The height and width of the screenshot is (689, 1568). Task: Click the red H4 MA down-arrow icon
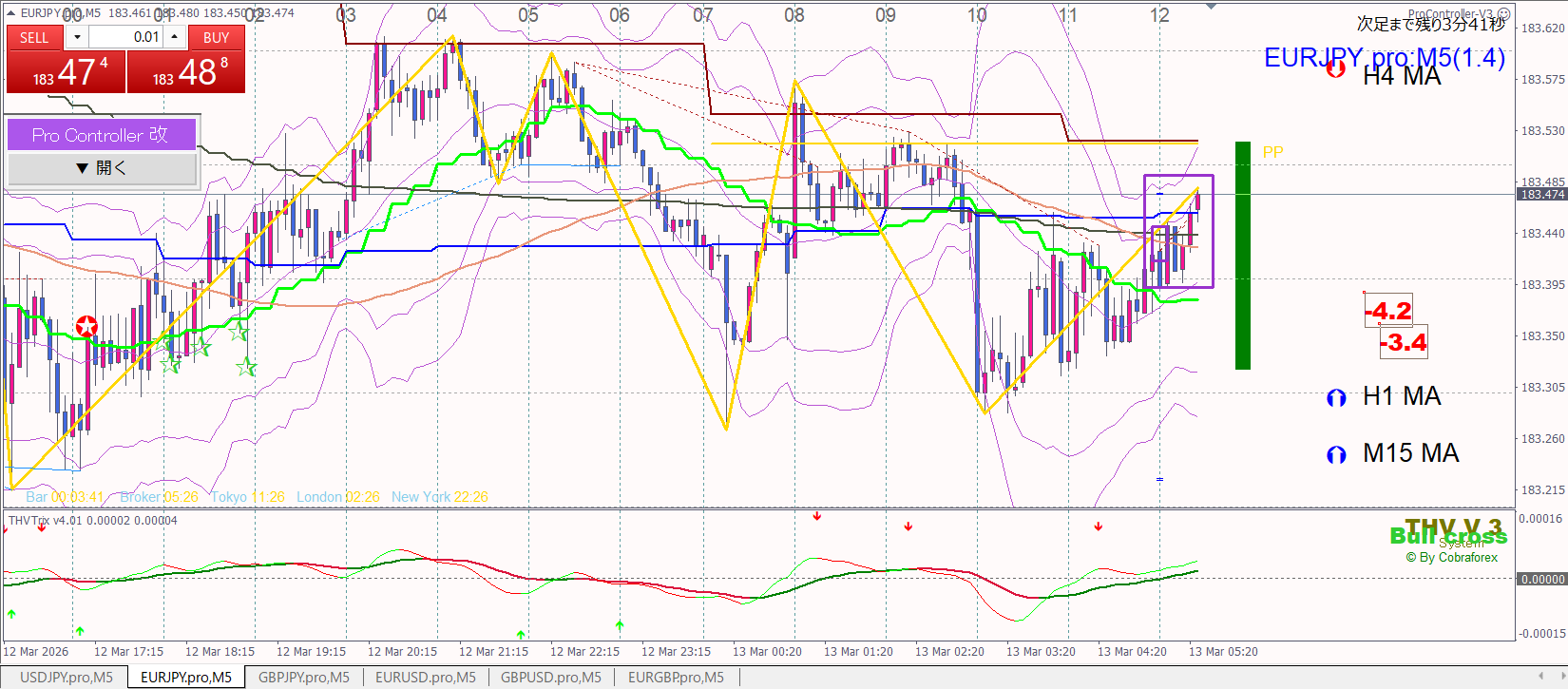1336,67
